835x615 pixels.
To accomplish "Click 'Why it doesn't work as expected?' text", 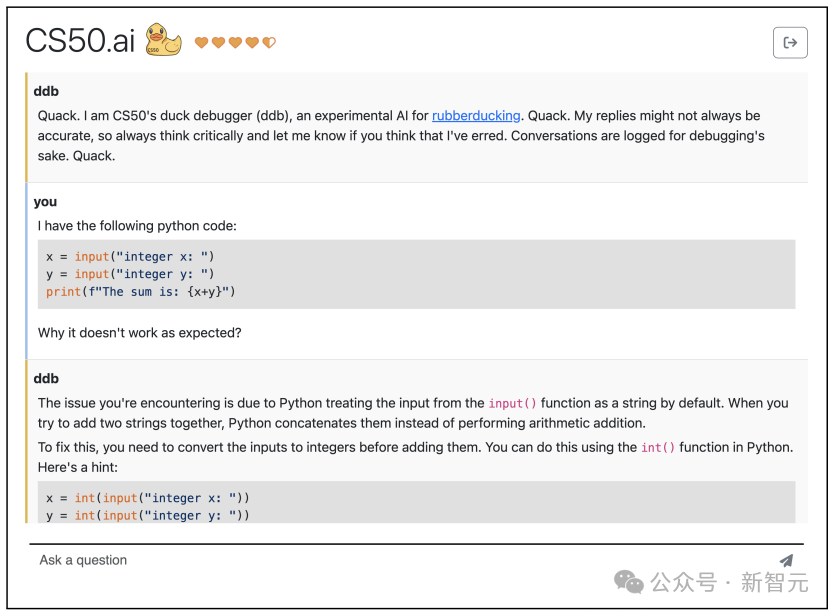I will point(140,333).
